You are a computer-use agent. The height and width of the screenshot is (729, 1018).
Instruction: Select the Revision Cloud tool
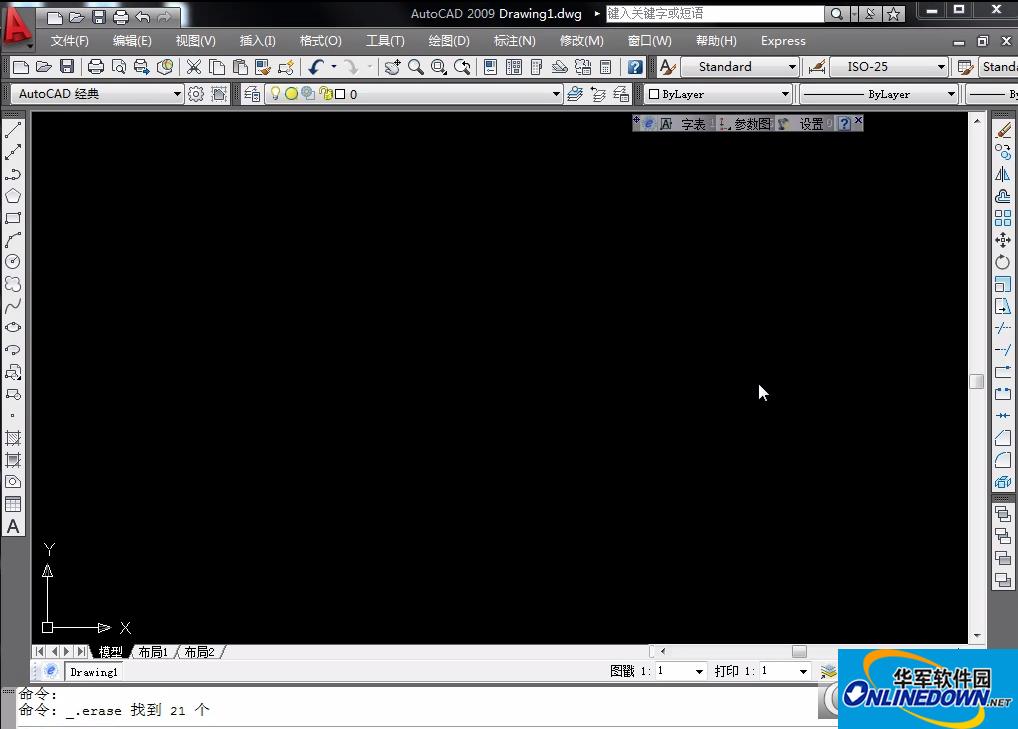(x=13, y=284)
